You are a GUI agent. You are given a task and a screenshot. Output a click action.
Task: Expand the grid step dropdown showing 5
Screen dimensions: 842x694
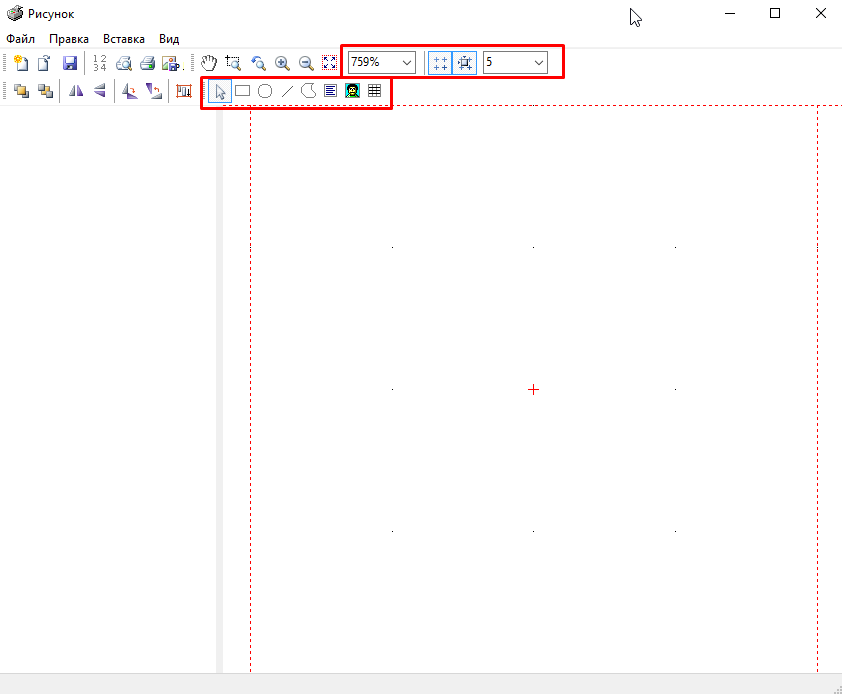[539, 63]
